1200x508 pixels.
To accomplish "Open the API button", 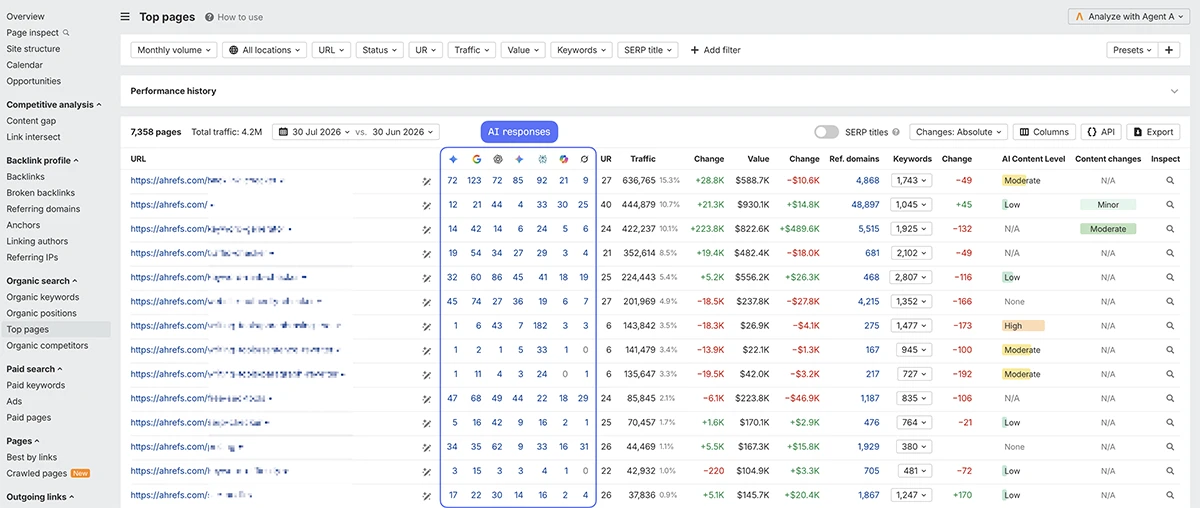I will (1100, 132).
